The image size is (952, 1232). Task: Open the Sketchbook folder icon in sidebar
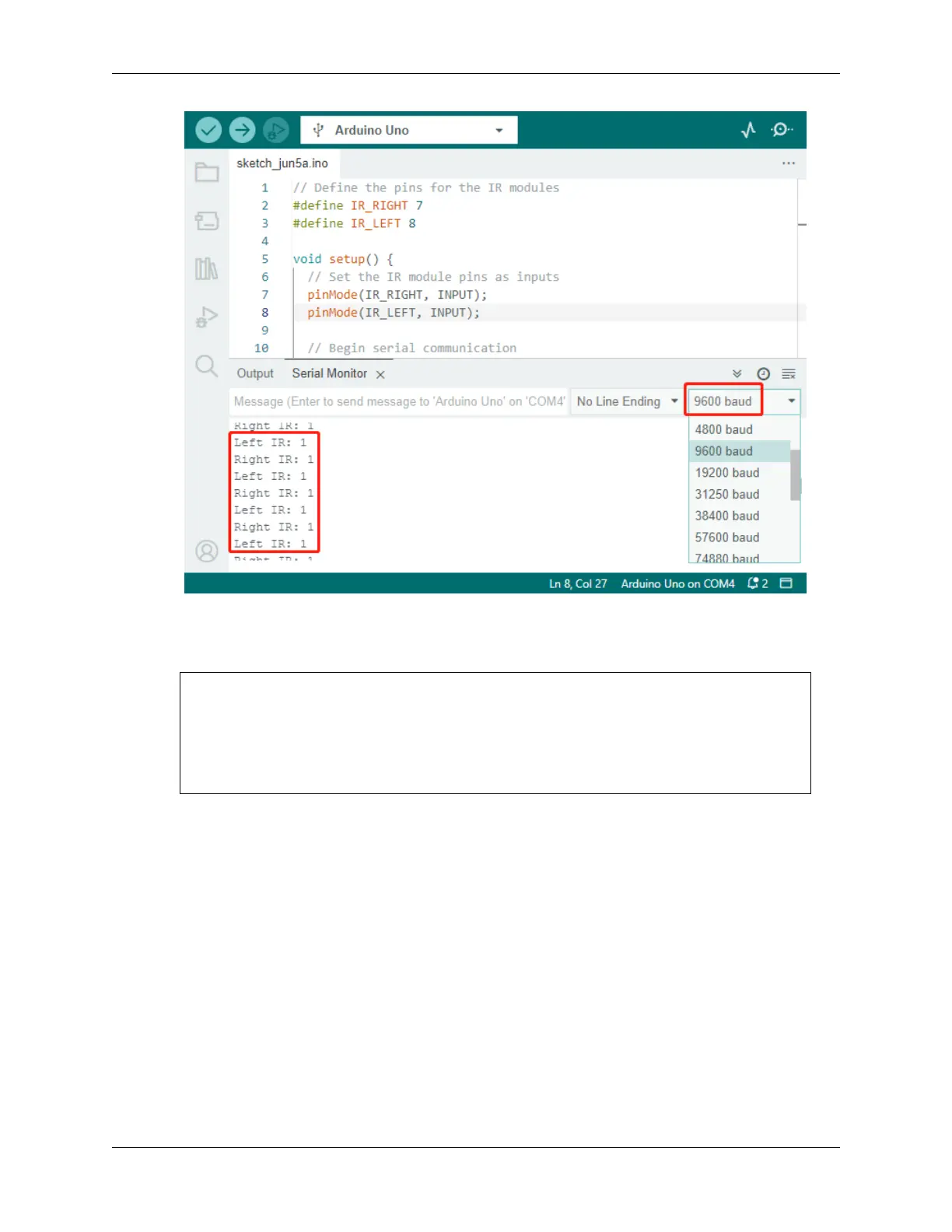(x=207, y=172)
